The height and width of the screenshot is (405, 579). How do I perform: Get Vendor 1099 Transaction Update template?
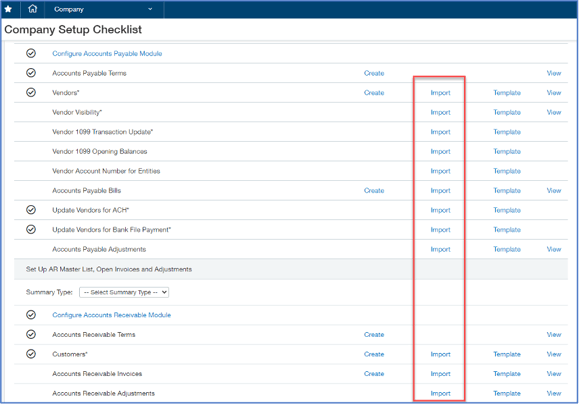pos(507,132)
